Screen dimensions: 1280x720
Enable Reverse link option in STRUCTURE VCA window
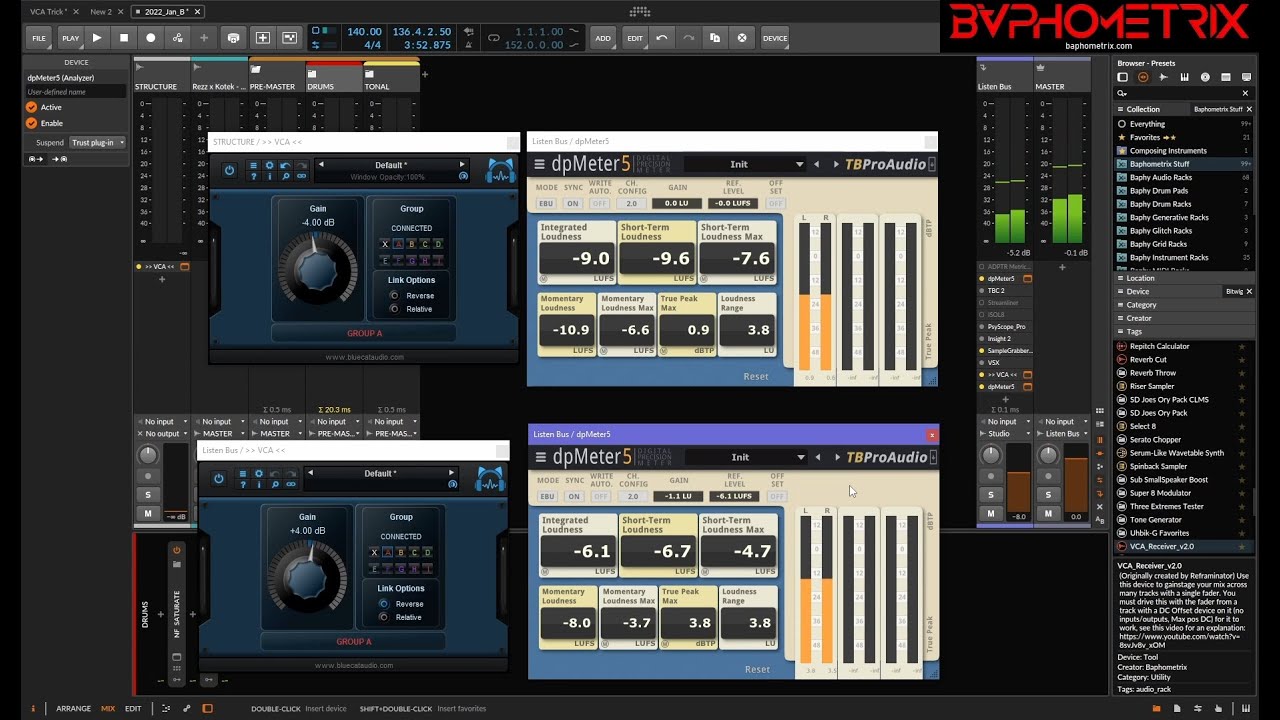tap(394, 296)
